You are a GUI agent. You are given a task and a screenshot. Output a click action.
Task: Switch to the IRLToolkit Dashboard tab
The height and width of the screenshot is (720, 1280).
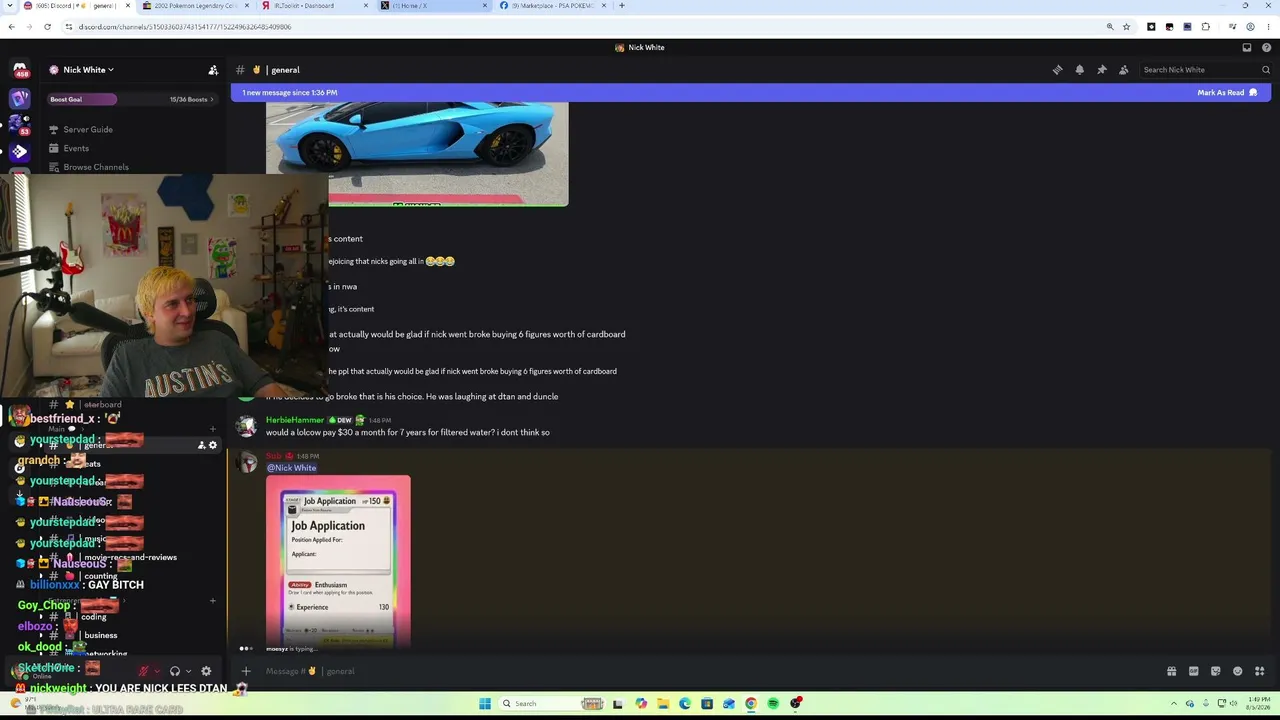(x=313, y=6)
